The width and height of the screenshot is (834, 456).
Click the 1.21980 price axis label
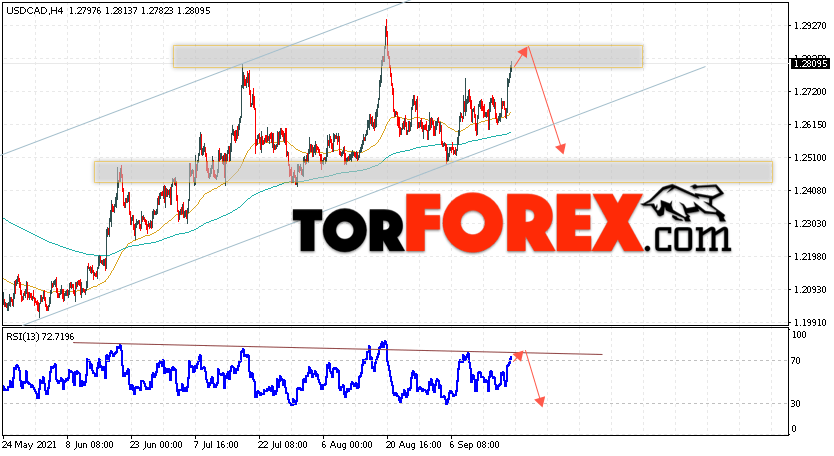[x=810, y=256]
